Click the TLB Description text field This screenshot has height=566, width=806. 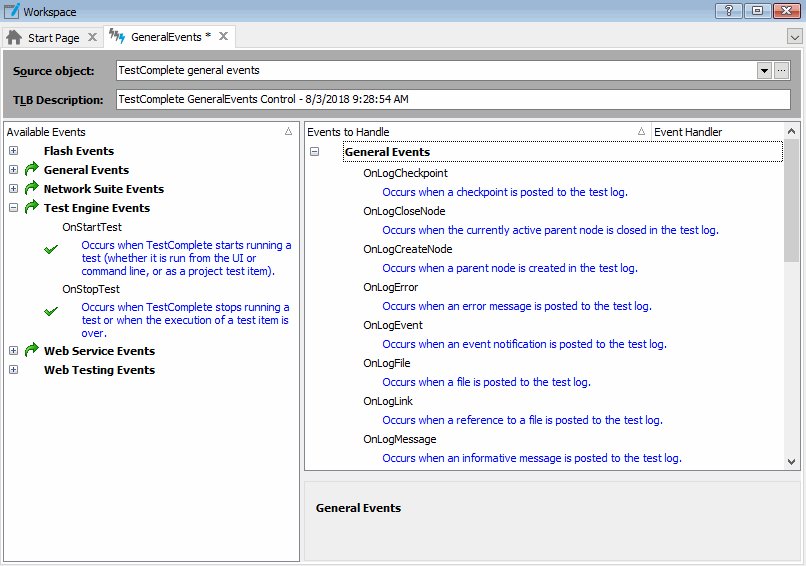tap(452, 100)
